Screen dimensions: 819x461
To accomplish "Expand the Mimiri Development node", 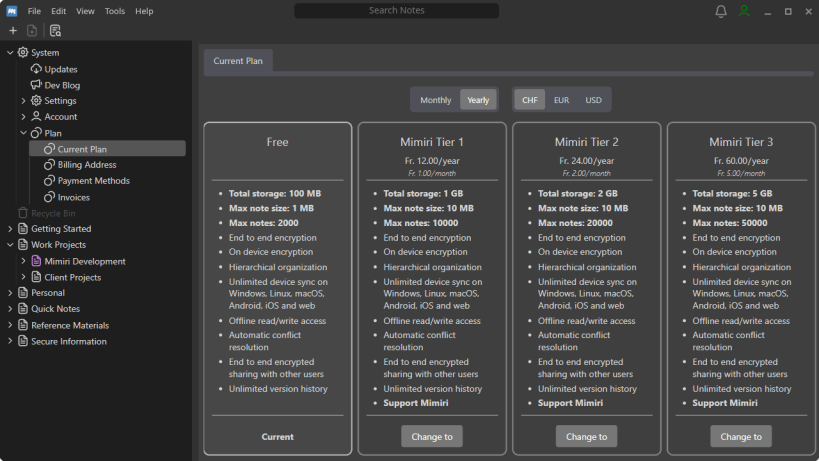I will point(23,261).
